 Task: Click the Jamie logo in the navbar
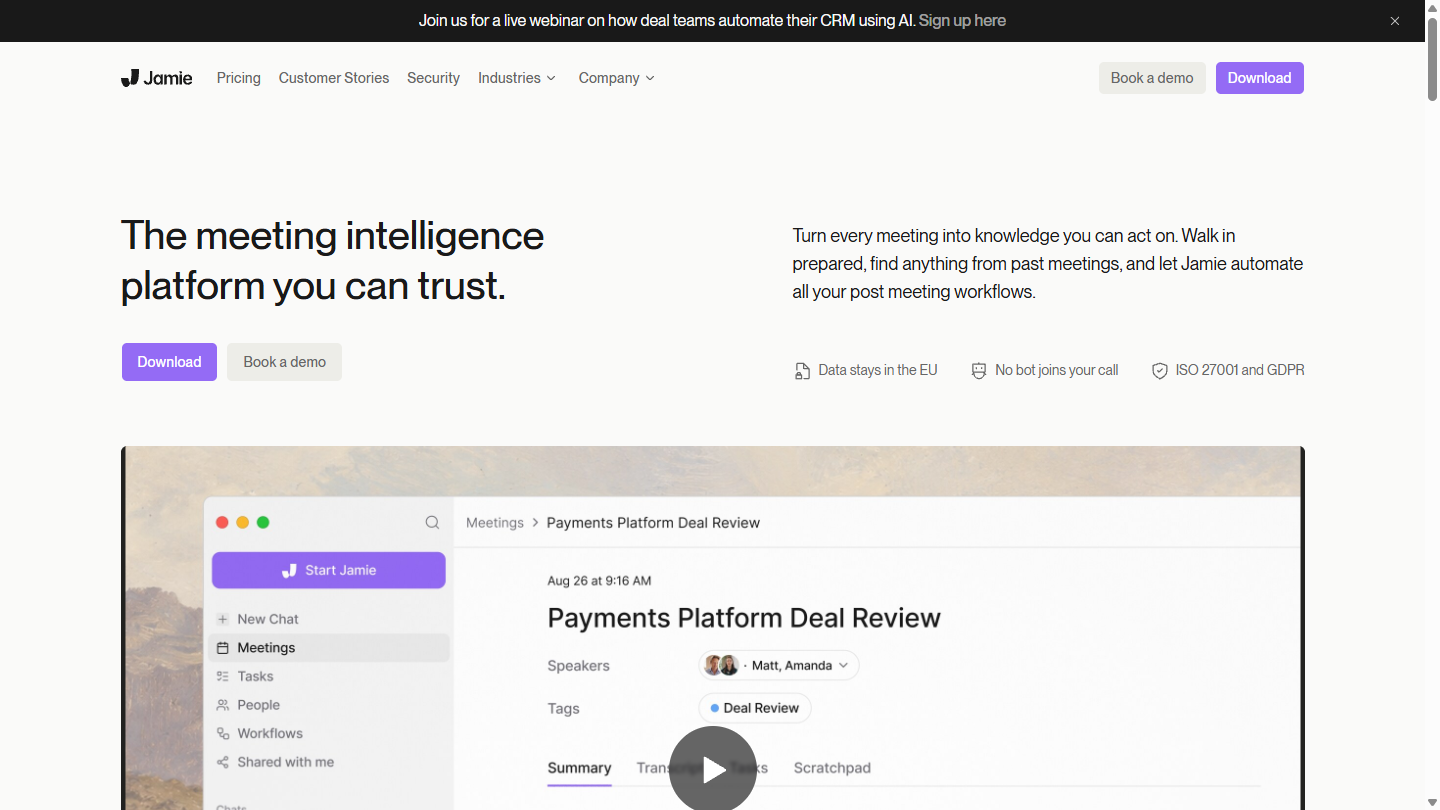pos(156,78)
